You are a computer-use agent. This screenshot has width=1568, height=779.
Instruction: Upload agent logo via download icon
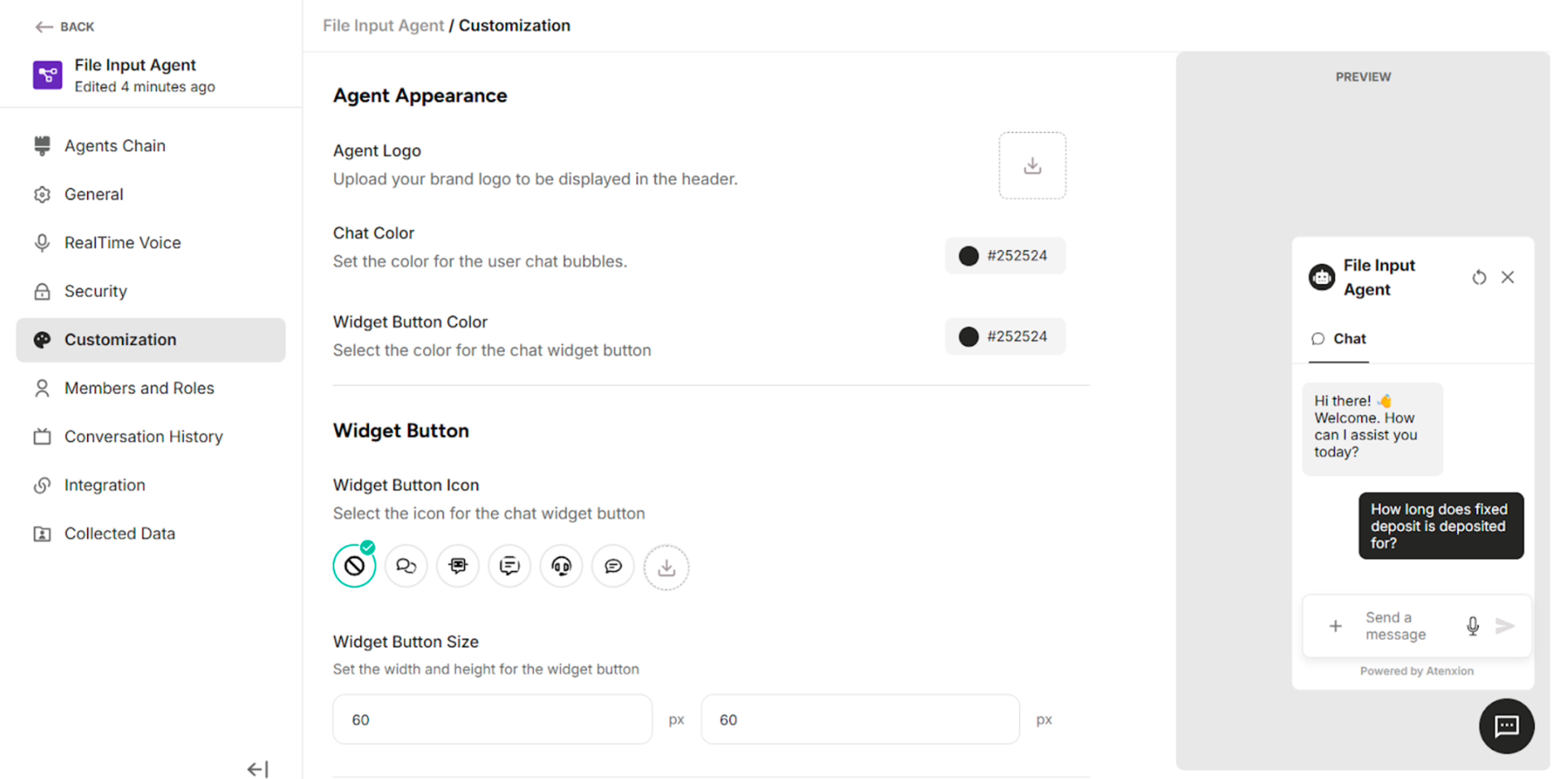(1032, 165)
